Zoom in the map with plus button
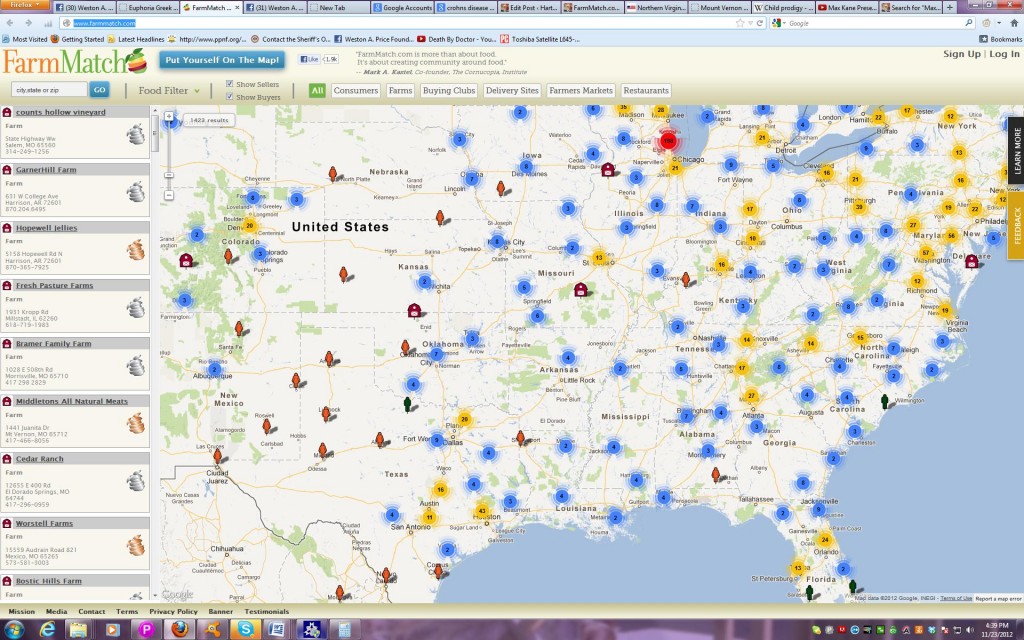1024x640 pixels. pyautogui.click(x=169, y=117)
